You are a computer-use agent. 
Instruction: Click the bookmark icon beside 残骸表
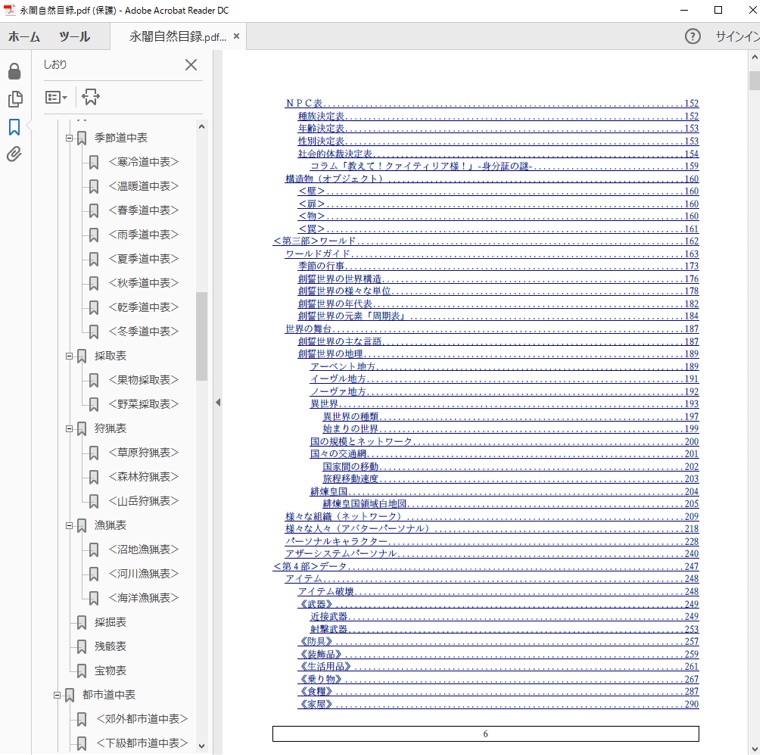81,647
